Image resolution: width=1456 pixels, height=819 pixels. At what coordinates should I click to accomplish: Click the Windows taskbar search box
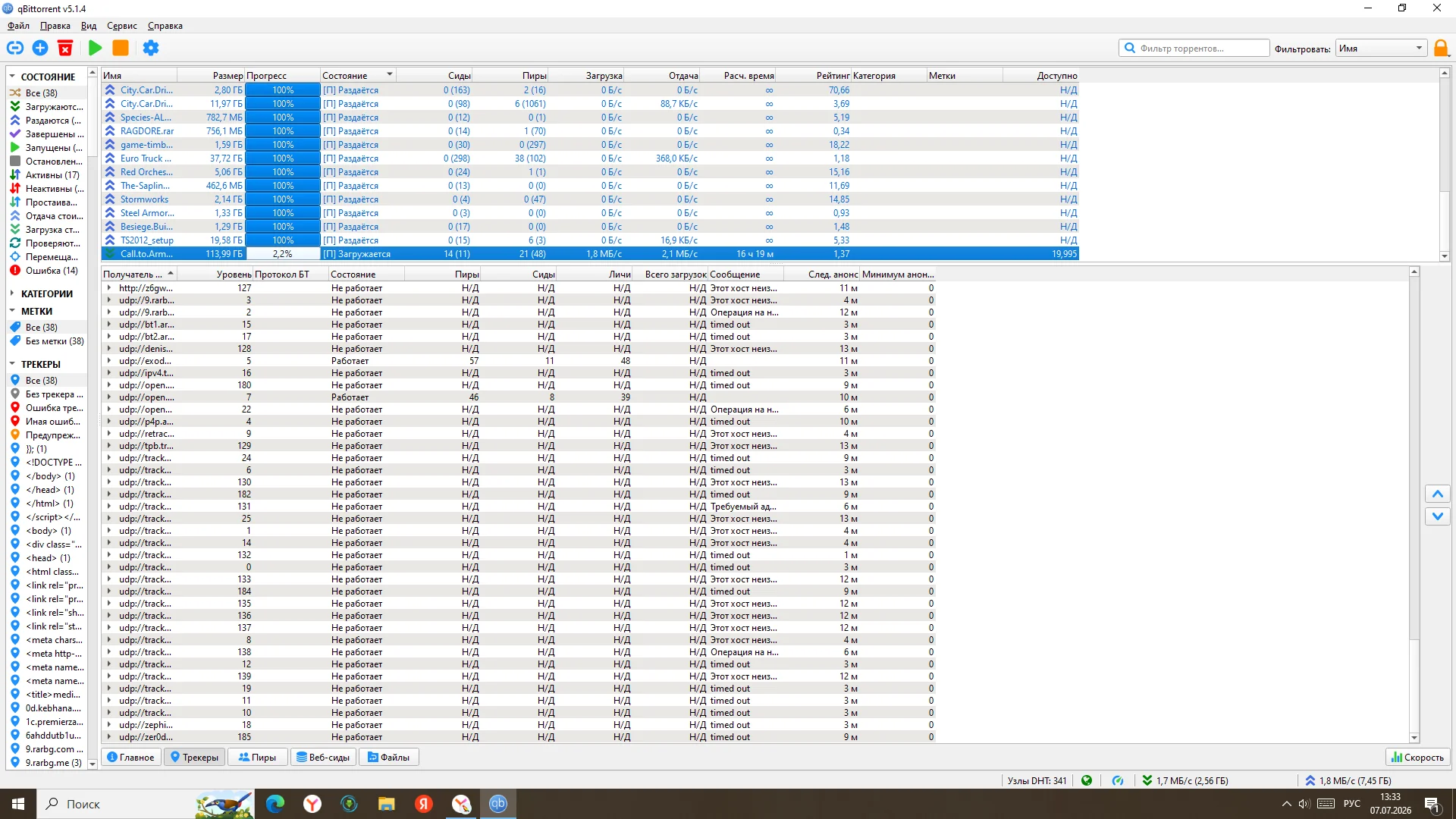click(x=145, y=804)
